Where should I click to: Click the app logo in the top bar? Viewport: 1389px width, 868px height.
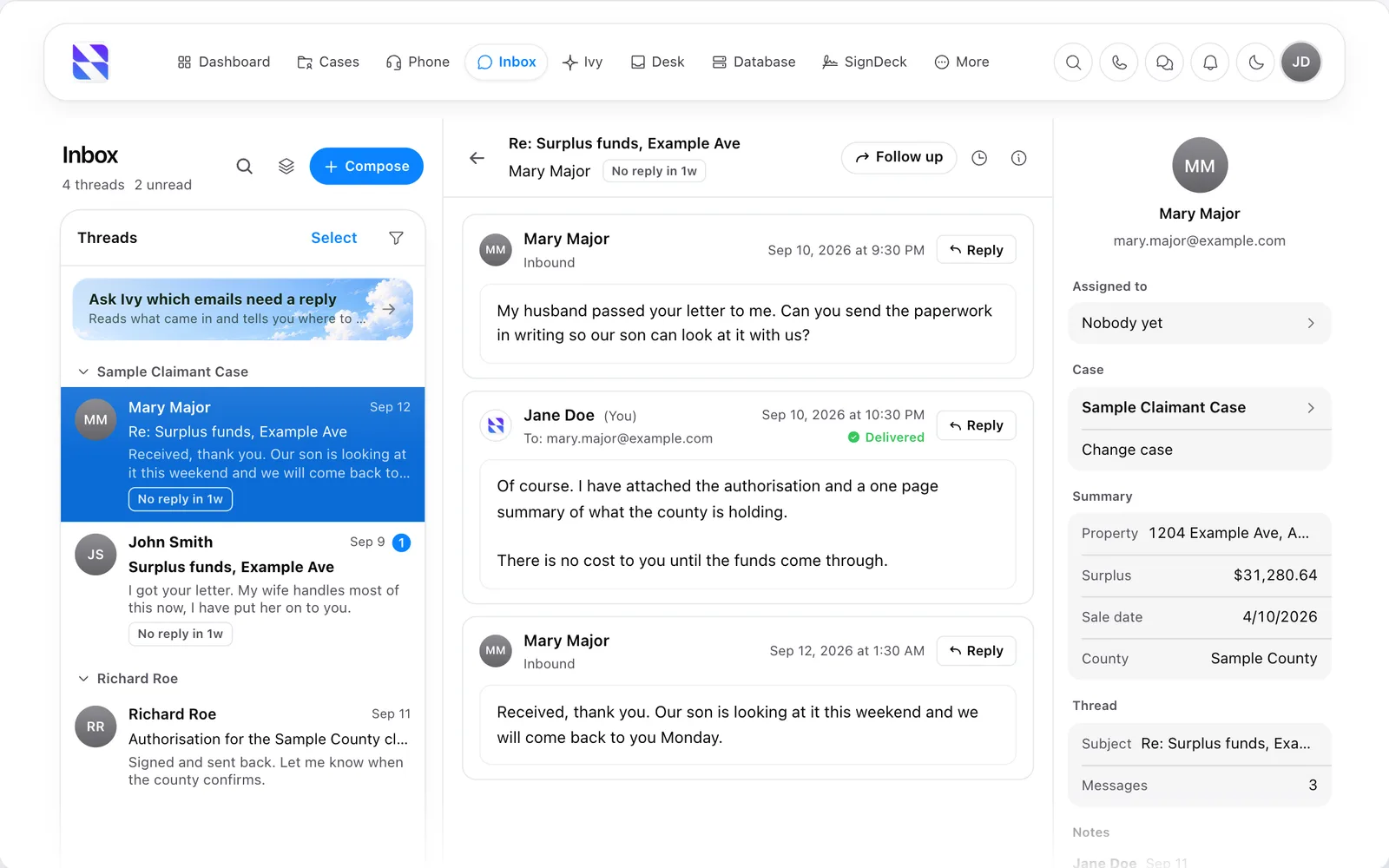[x=90, y=62]
